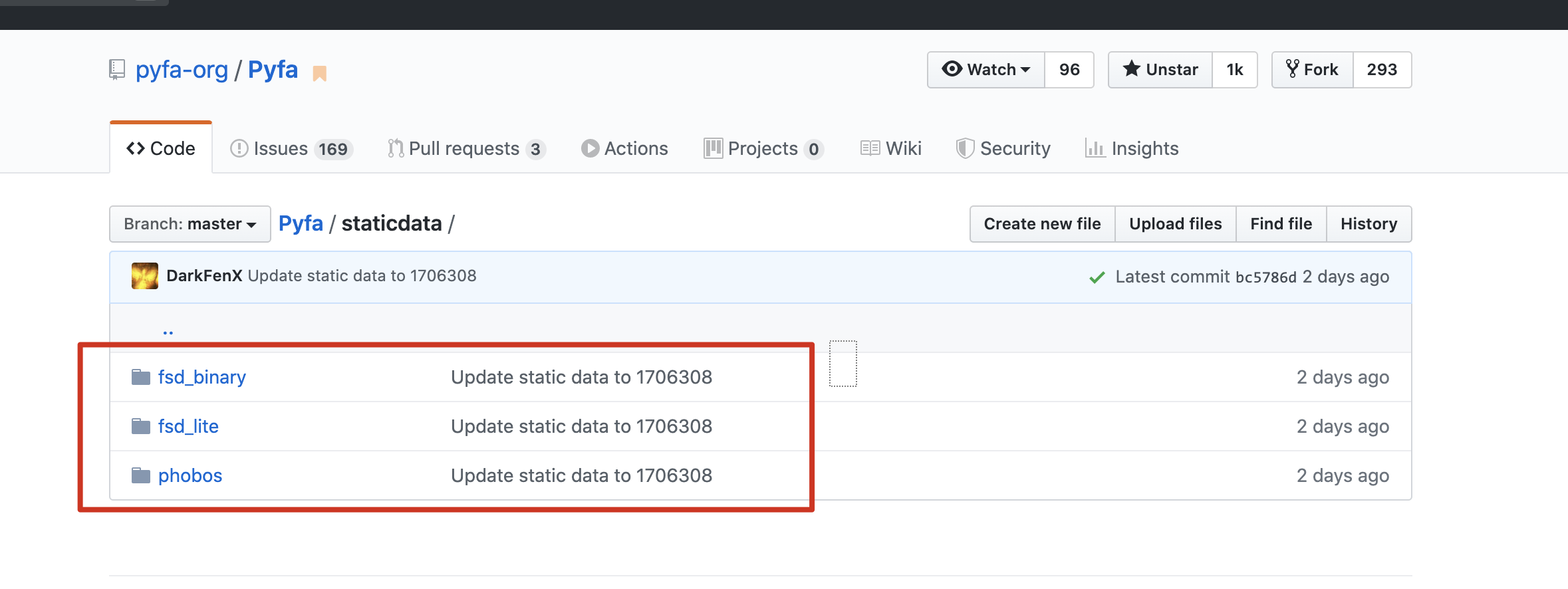The height and width of the screenshot is (589, 1568).
Task: Click DarkFenX's avatar image
Action: click(x=145, y=276)
